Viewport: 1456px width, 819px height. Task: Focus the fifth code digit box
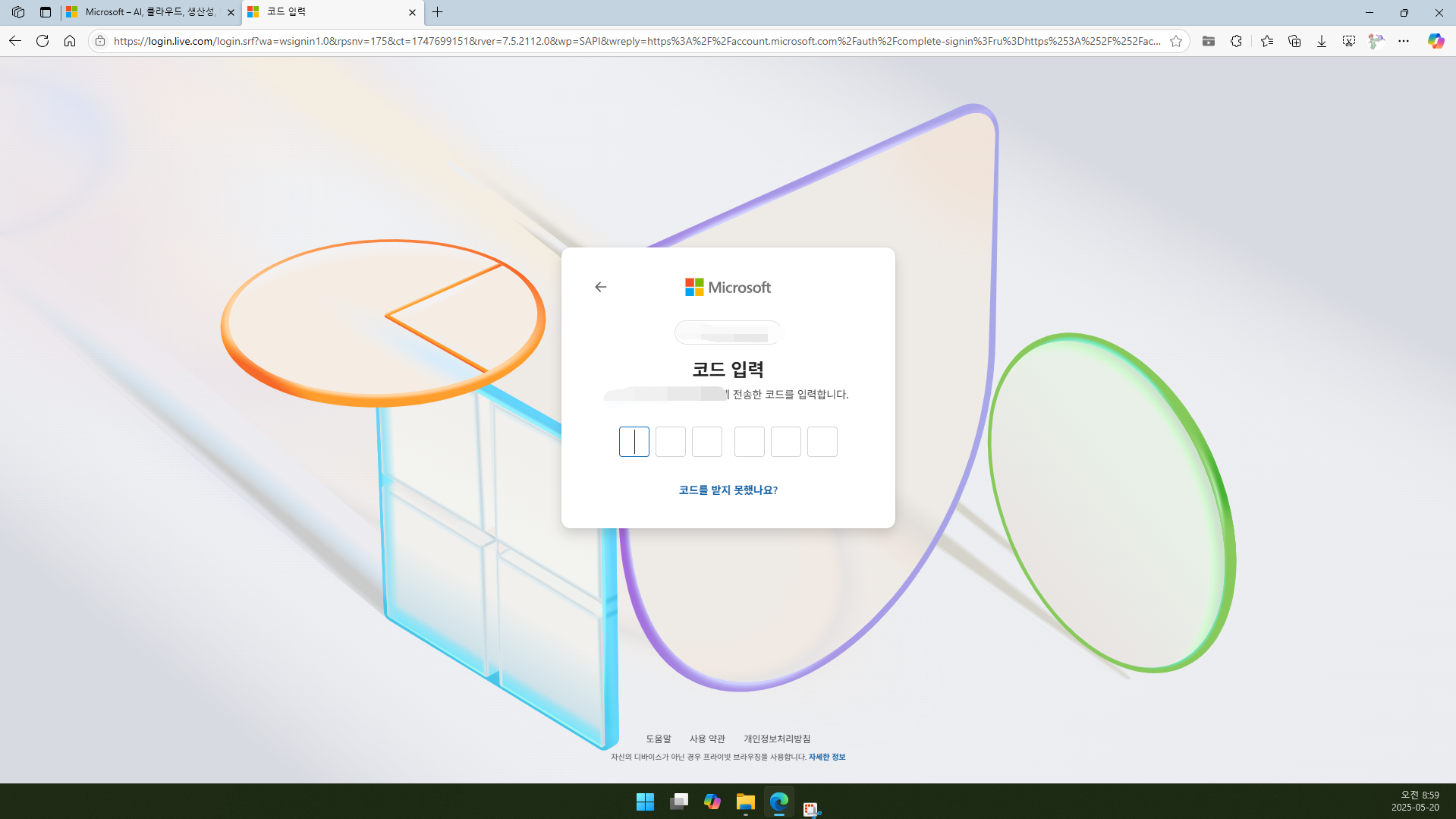[786, 442]
